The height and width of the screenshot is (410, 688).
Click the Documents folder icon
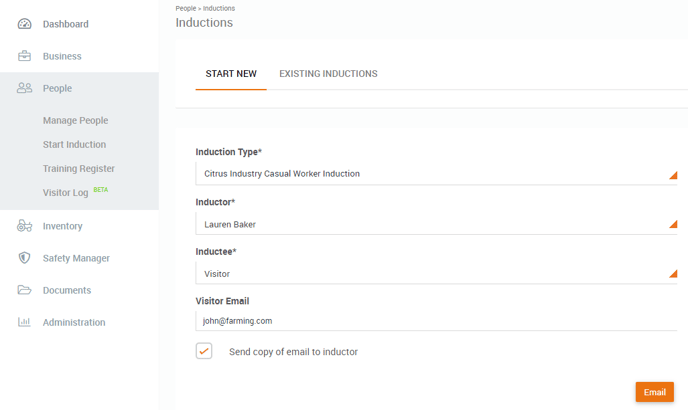(24, 290)
